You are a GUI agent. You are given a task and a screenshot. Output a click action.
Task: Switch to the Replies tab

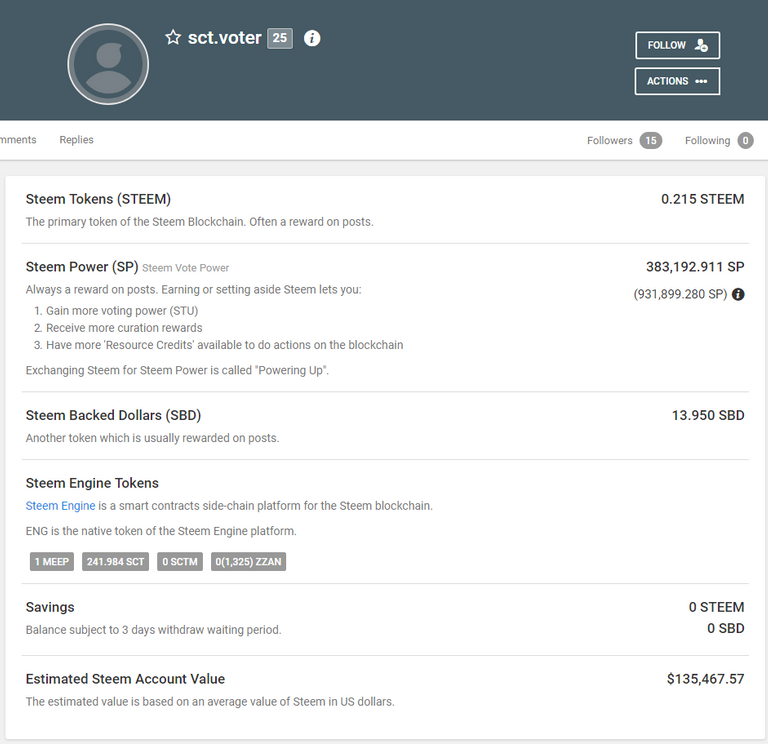pyautogui.click(x=76, y=140)
